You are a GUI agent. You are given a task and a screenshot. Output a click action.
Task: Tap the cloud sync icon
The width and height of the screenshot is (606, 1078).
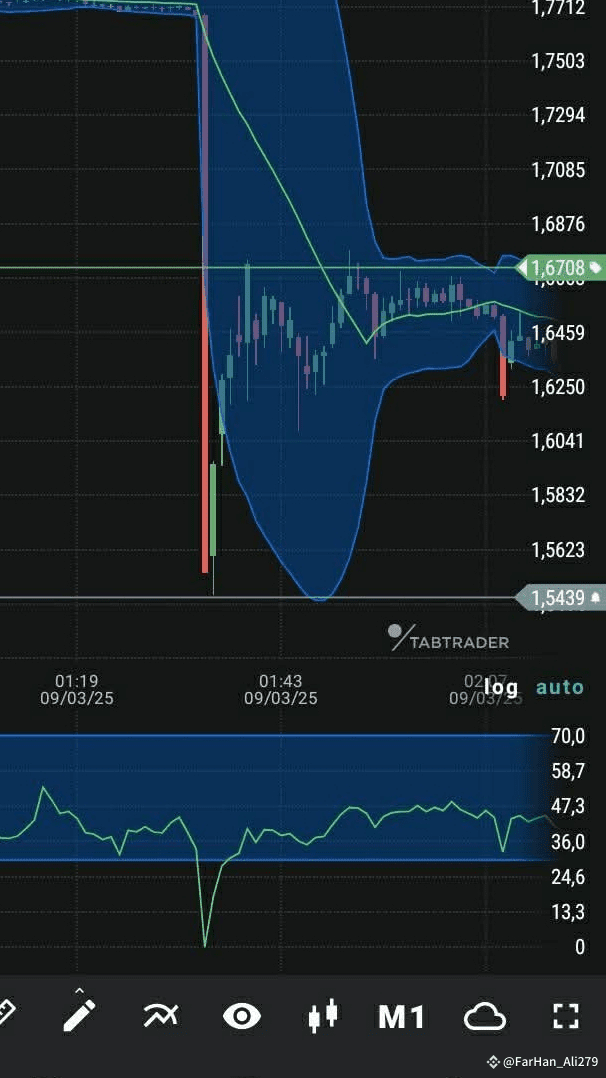click(485, 1016)
